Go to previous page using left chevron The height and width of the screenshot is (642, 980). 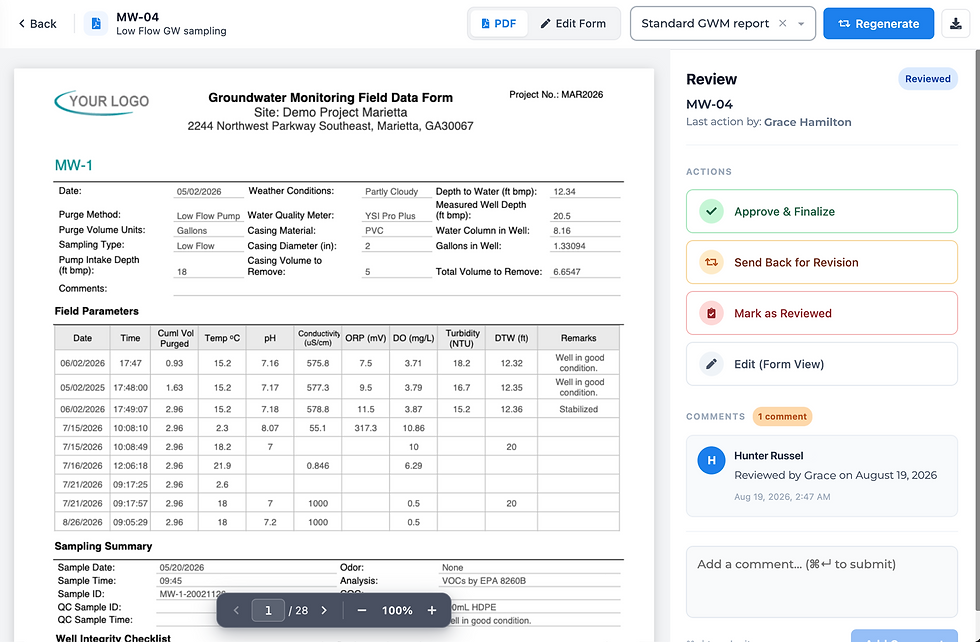click(x=236, y=610)
